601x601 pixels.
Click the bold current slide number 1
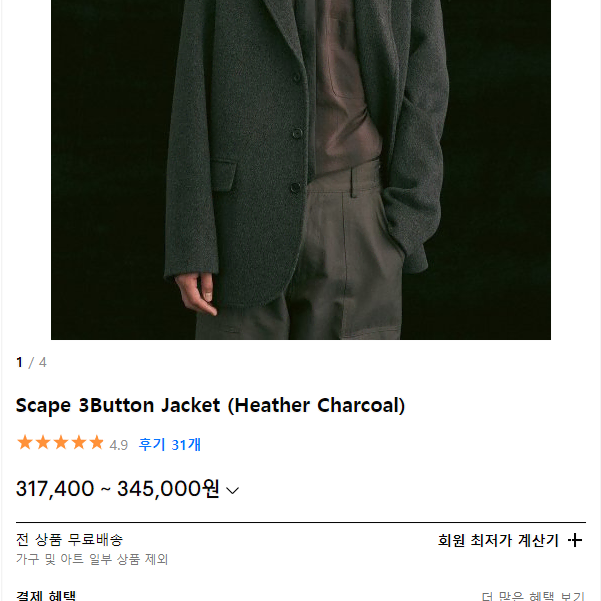coord(20,362)
